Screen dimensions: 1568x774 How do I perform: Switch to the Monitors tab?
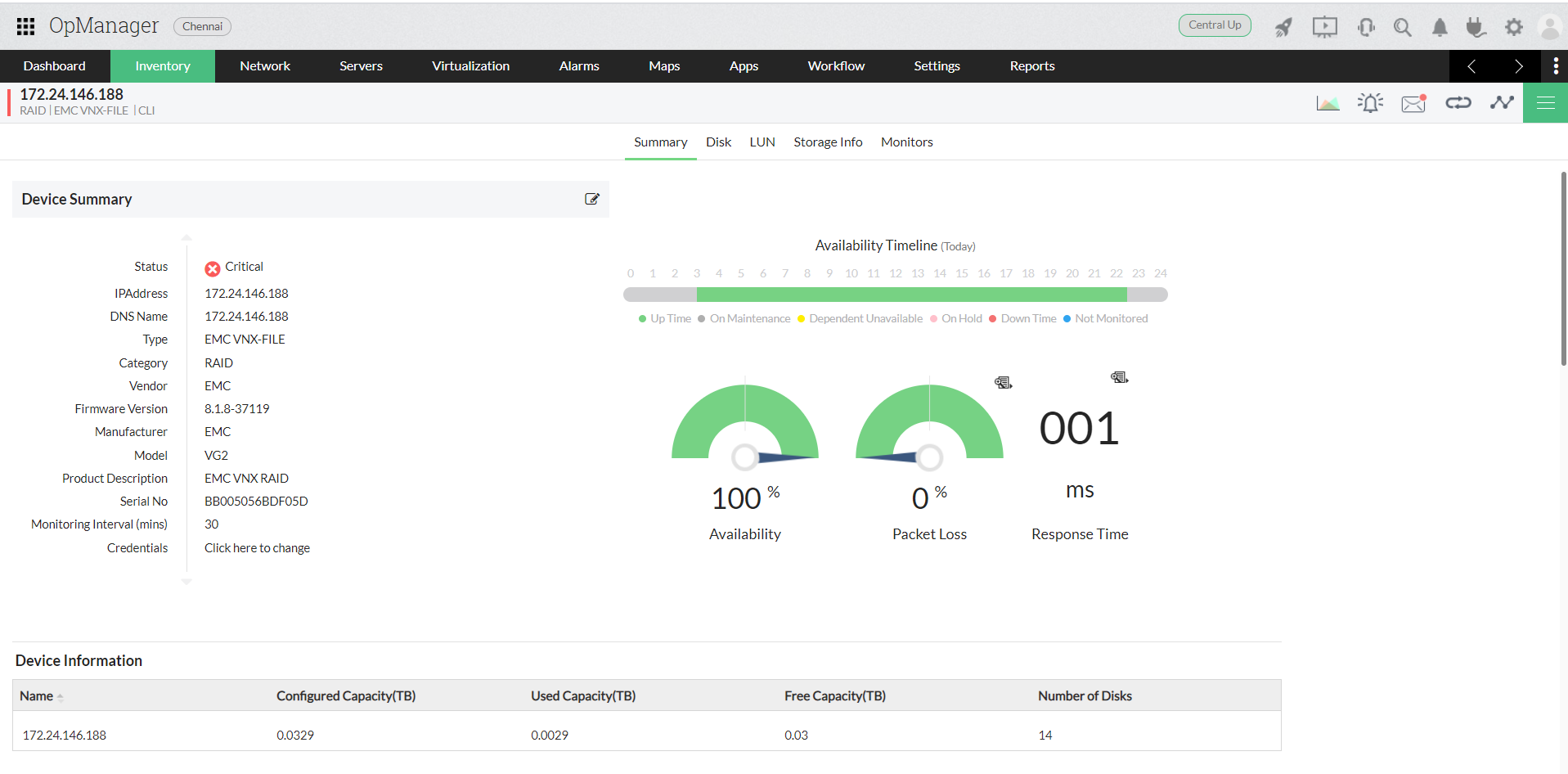[x=907, y=142]
